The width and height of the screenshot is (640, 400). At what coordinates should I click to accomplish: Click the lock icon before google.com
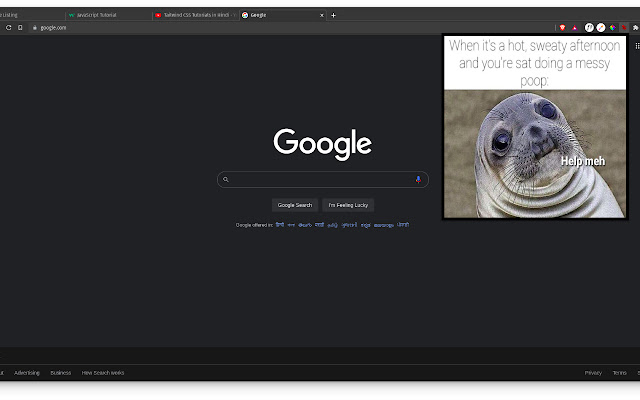click(35, 28)
